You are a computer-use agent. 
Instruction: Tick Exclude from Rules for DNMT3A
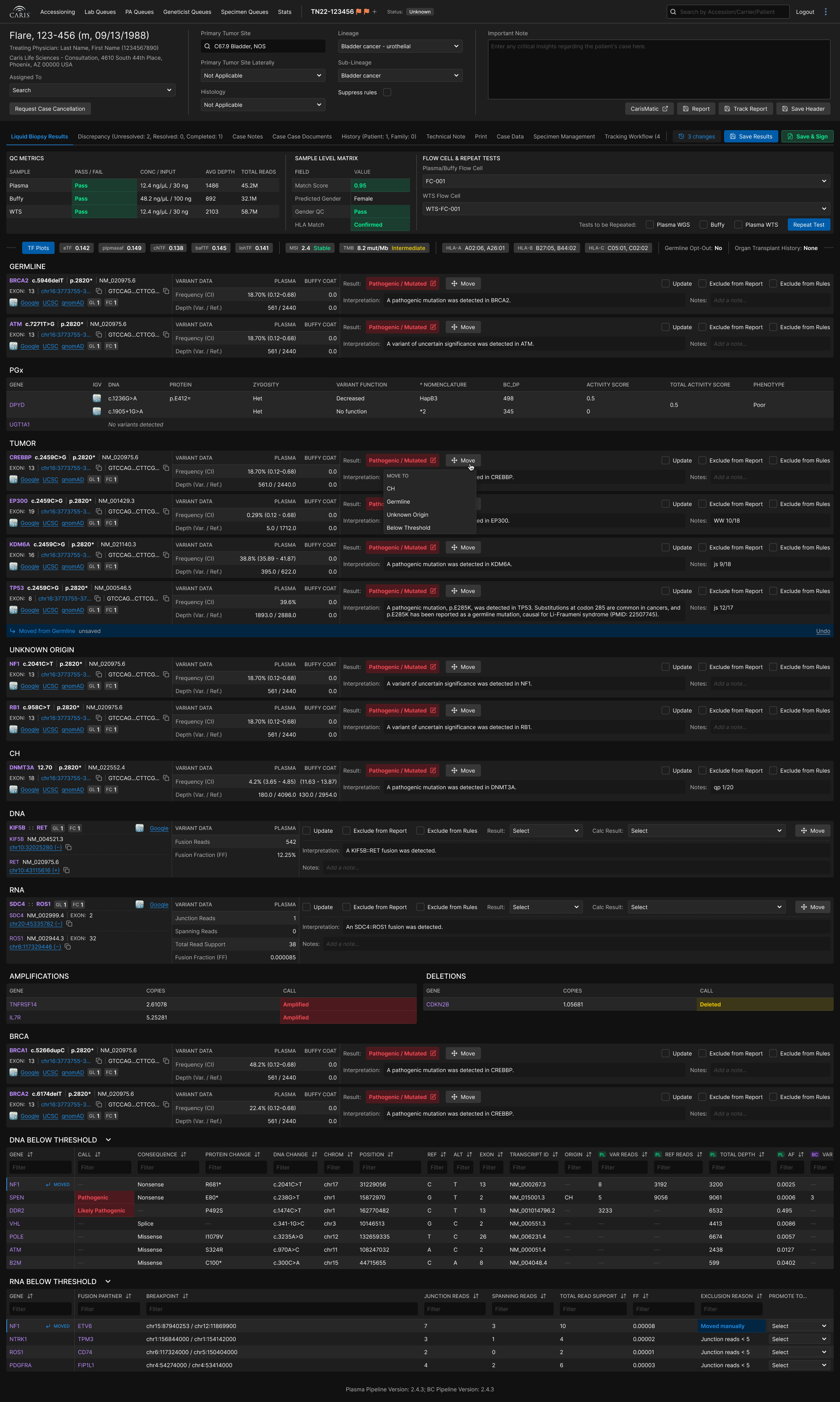click(x=773, y=771)
